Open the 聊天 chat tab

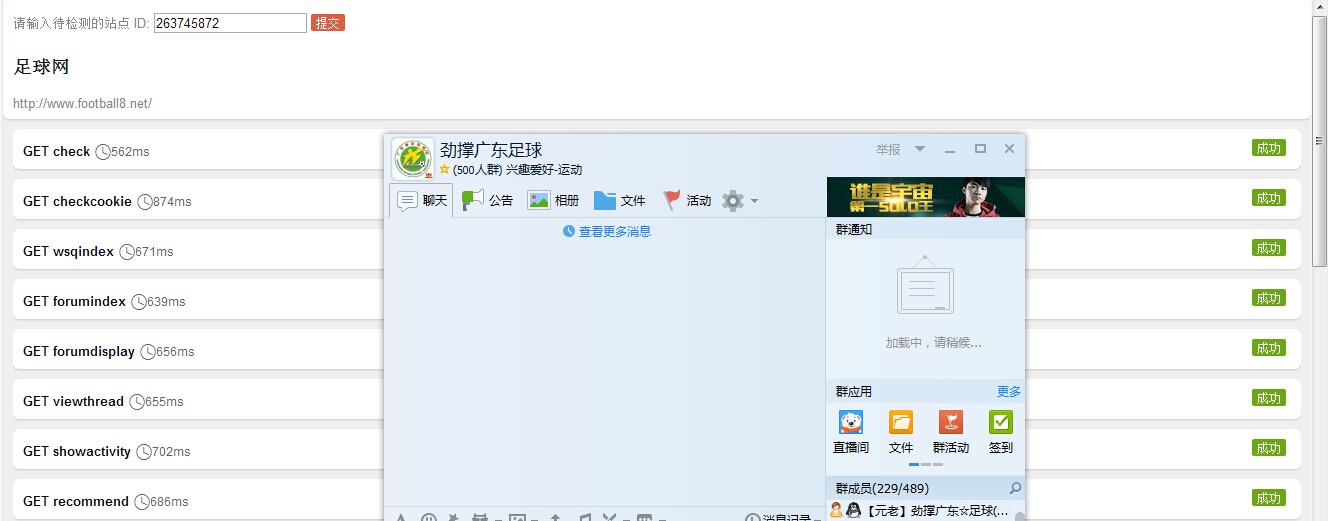click(421, 200)
